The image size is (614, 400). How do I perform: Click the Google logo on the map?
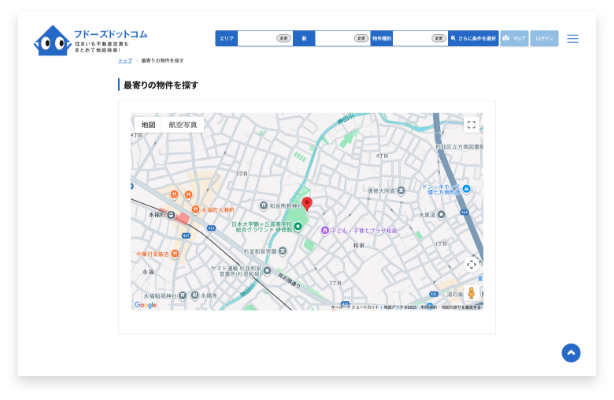146,305
